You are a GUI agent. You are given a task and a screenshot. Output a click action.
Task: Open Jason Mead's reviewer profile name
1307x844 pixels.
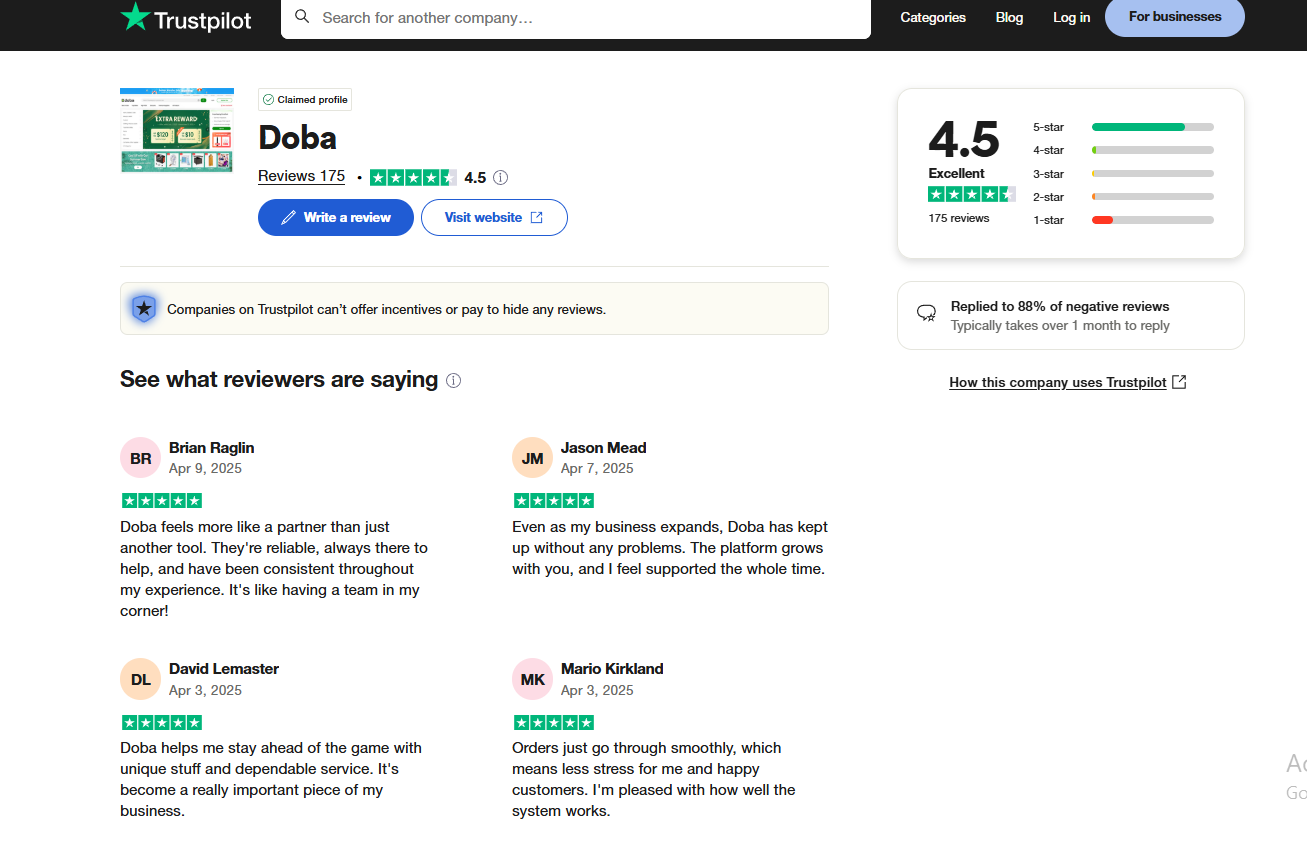point(604,448)
